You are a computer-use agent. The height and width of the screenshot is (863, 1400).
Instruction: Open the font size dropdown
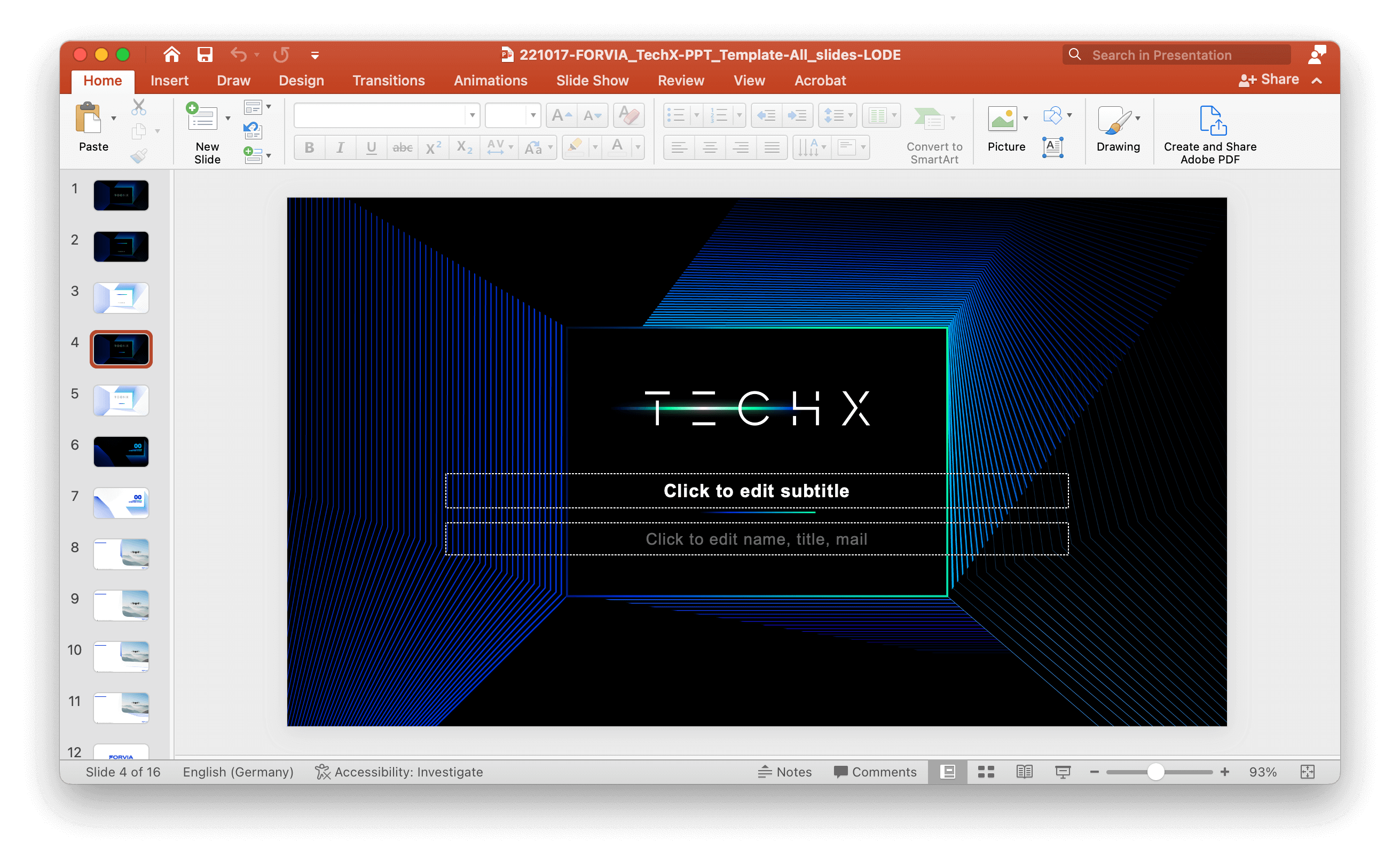click(533, 116)
